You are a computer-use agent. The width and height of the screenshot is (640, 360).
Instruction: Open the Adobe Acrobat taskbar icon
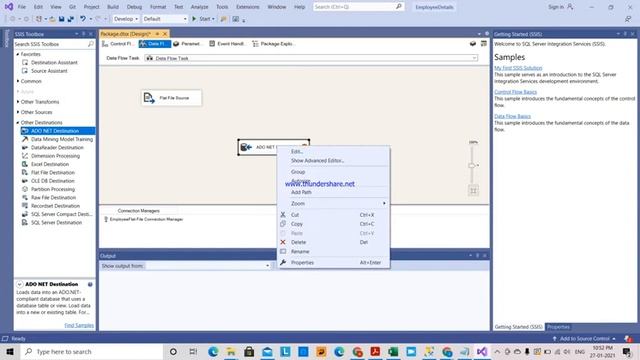(375, 351)
